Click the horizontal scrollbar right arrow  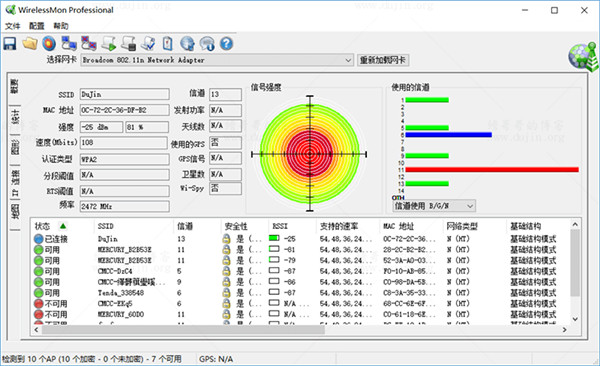click(564, 330)
